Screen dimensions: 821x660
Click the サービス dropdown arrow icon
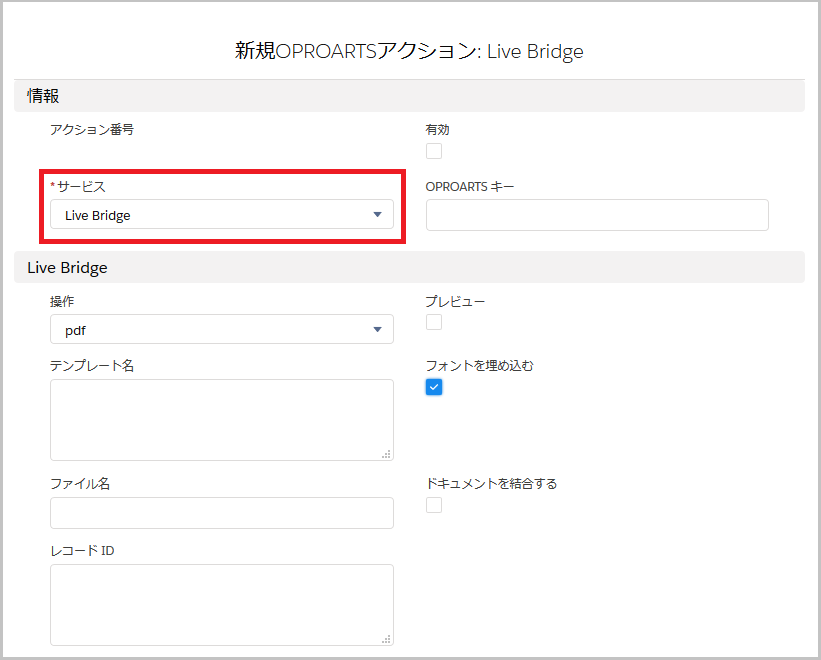click(x=377, y=215)
